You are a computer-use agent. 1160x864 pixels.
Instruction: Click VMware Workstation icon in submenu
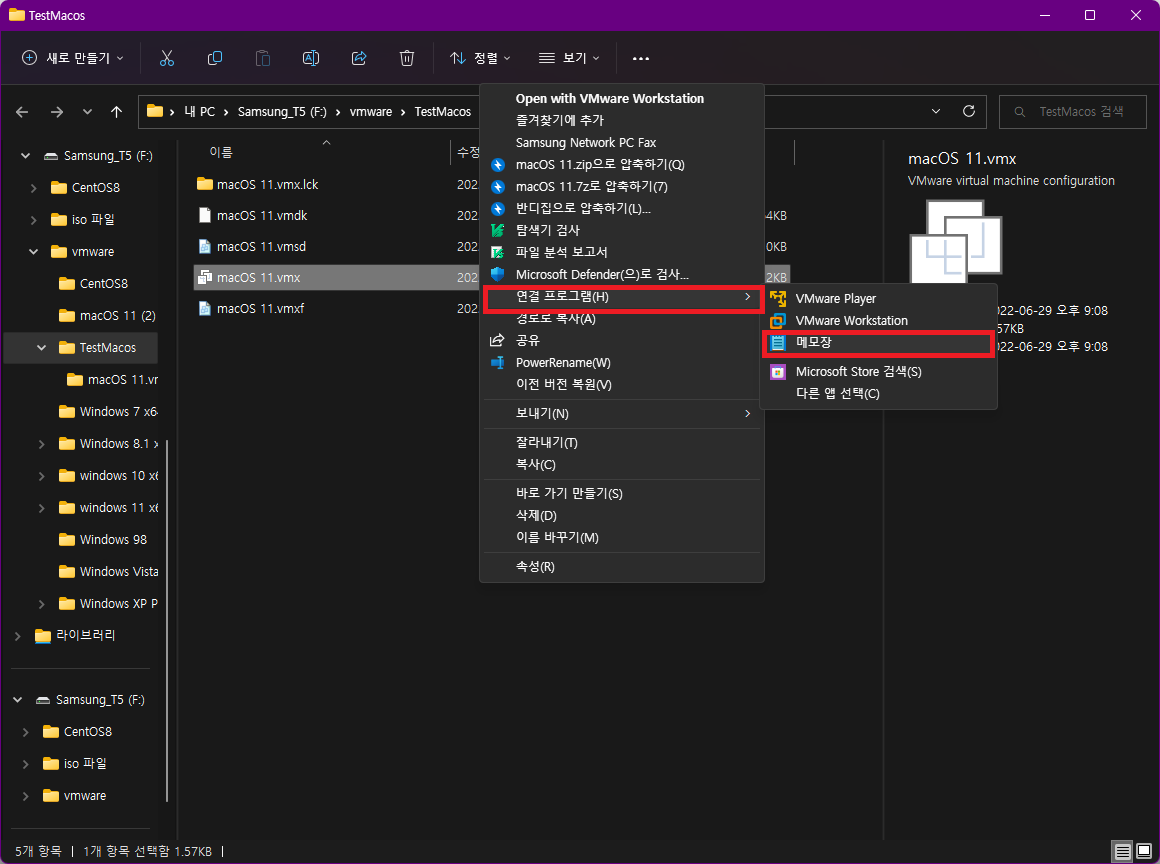point(778,320)
